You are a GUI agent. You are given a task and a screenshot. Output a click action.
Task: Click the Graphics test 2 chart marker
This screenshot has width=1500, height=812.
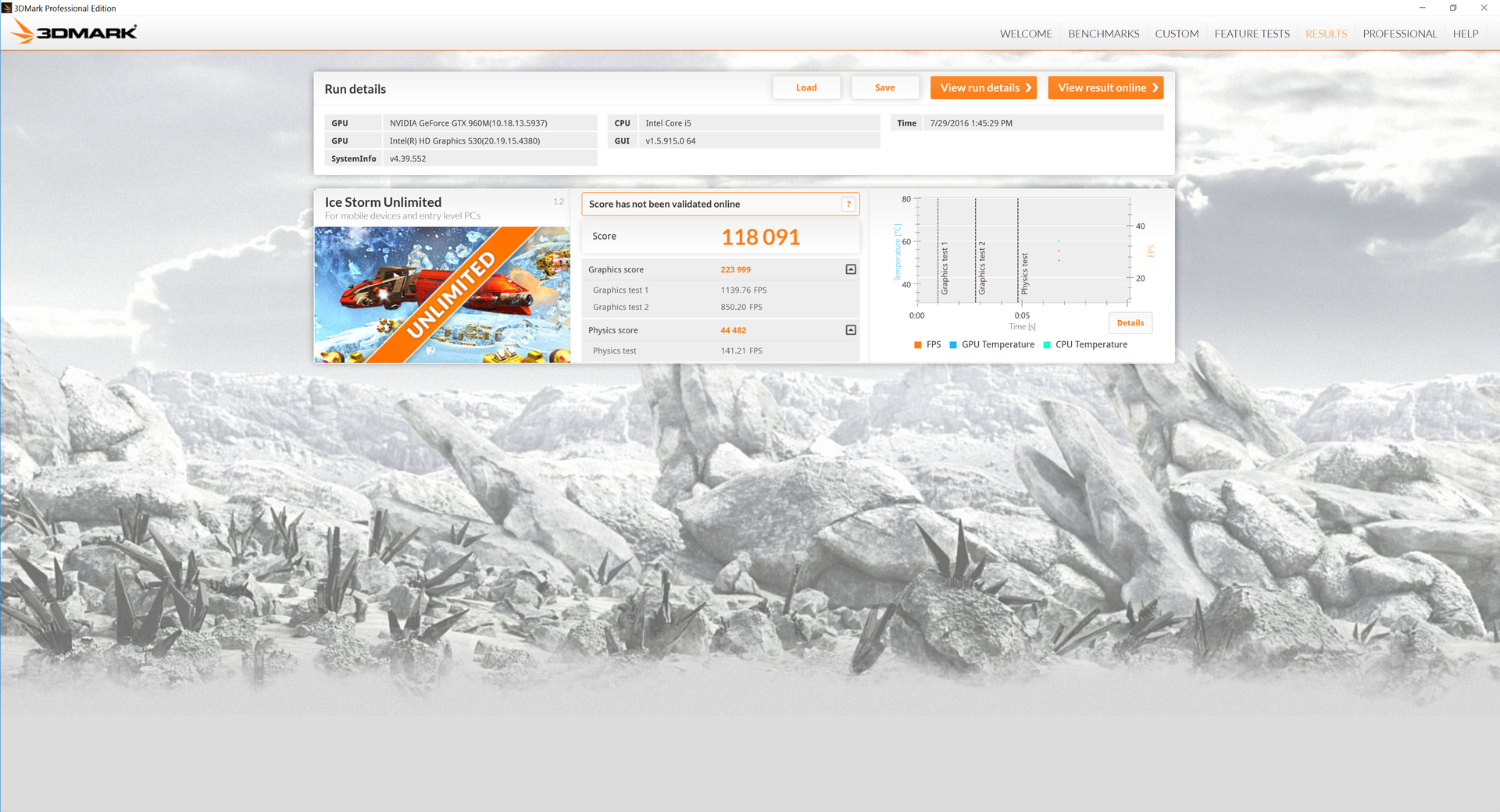point(982,268)
